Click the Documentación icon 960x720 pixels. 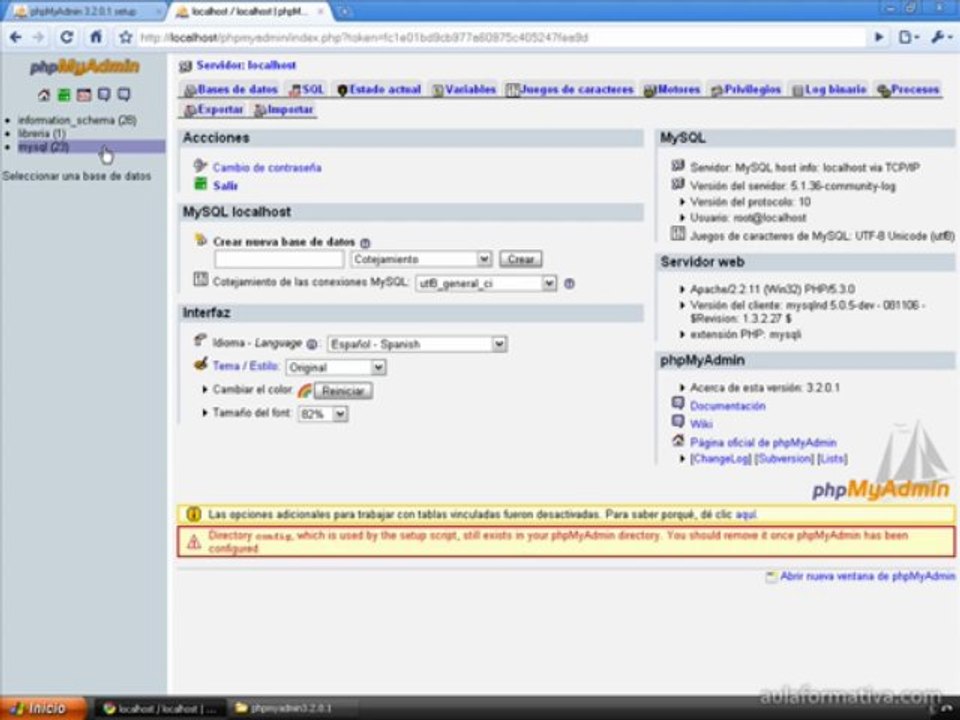tap(678, 403)
